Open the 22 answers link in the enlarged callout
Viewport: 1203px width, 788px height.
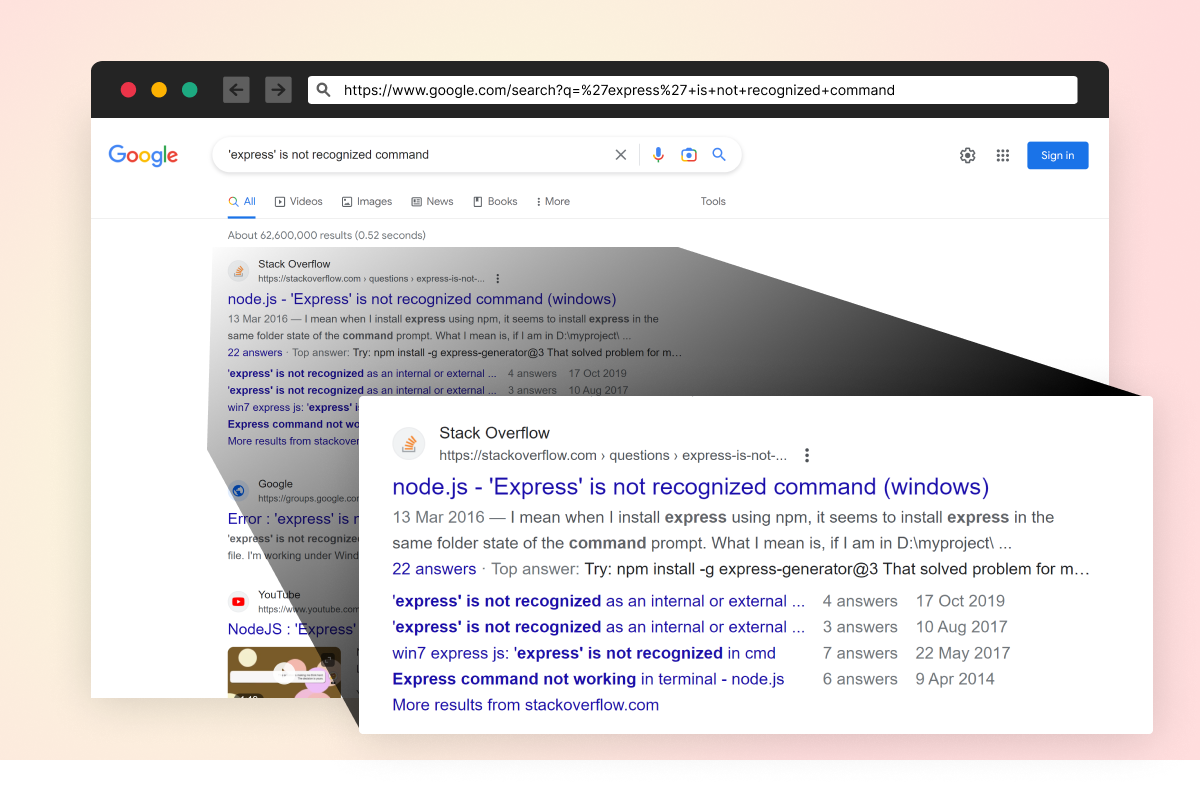click(x=434, y=569)
